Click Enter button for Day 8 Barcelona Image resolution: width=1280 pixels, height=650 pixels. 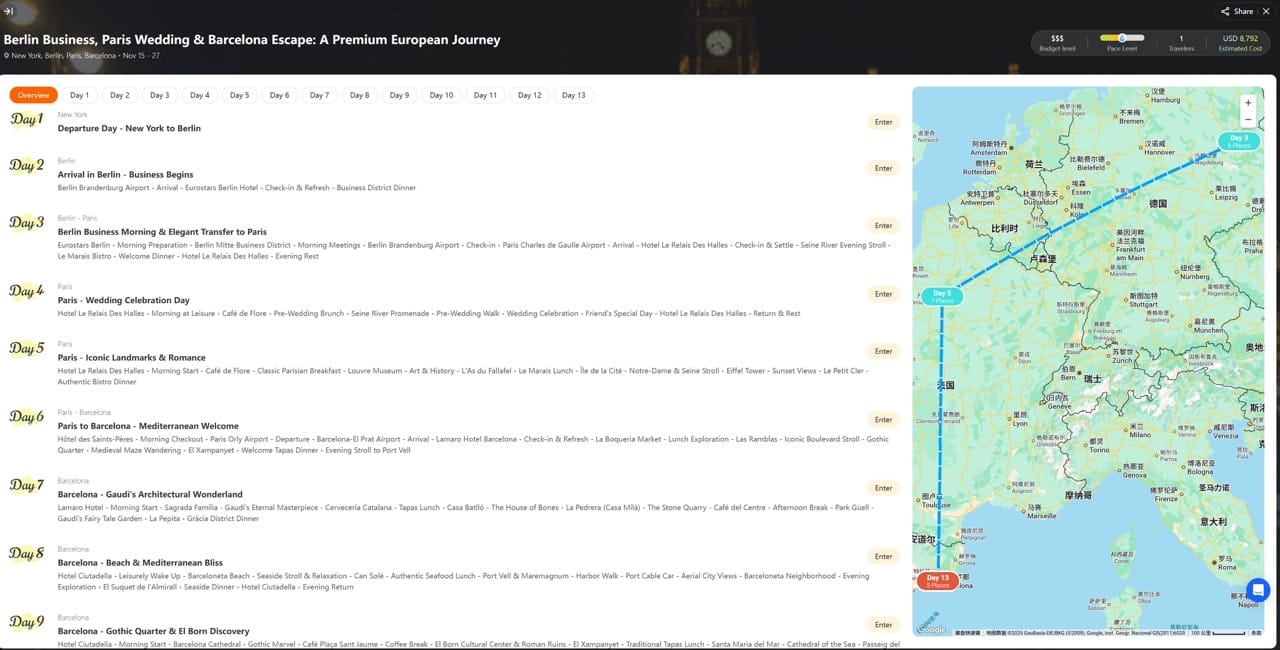[x=883, y=556]
